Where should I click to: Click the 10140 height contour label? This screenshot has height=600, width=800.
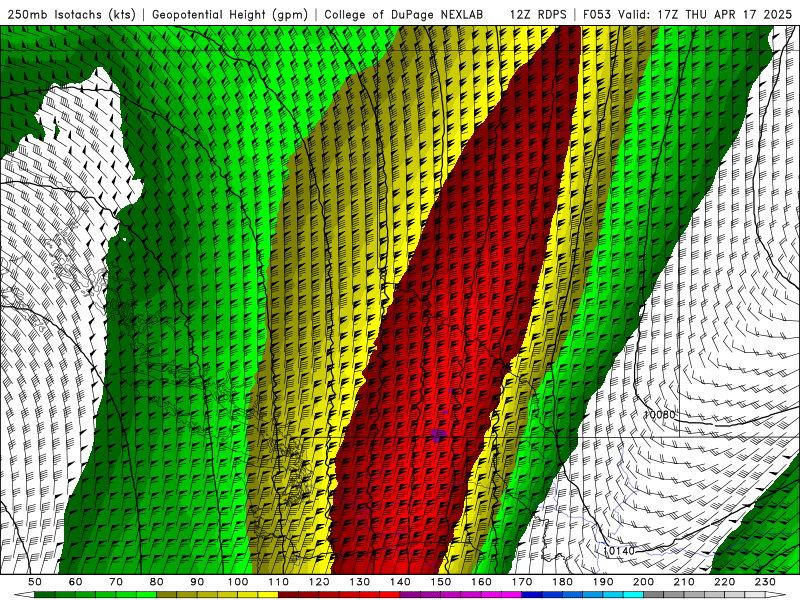[x=618, y=551]
